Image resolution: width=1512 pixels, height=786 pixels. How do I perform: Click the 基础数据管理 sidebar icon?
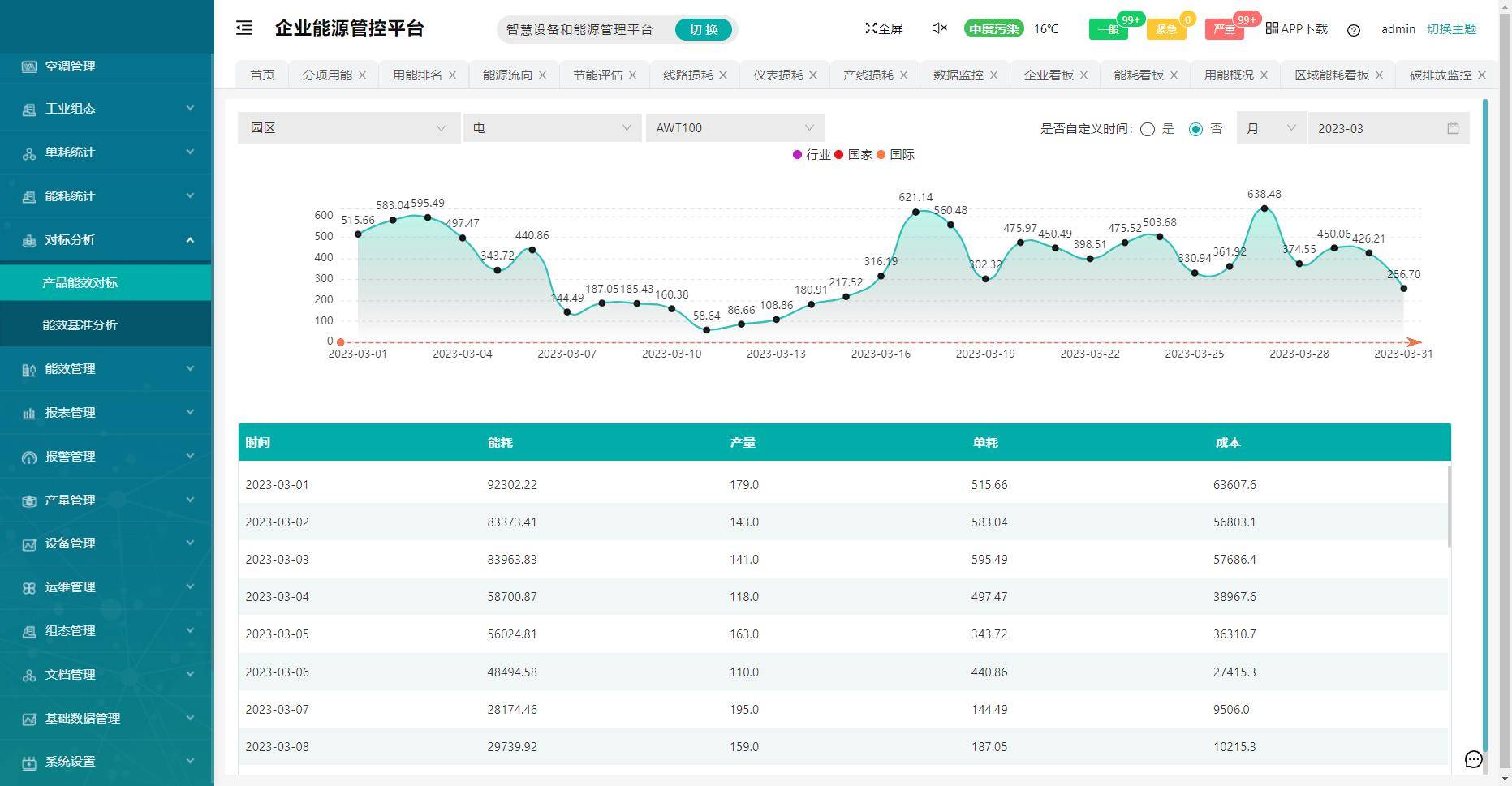coord(29,719)
